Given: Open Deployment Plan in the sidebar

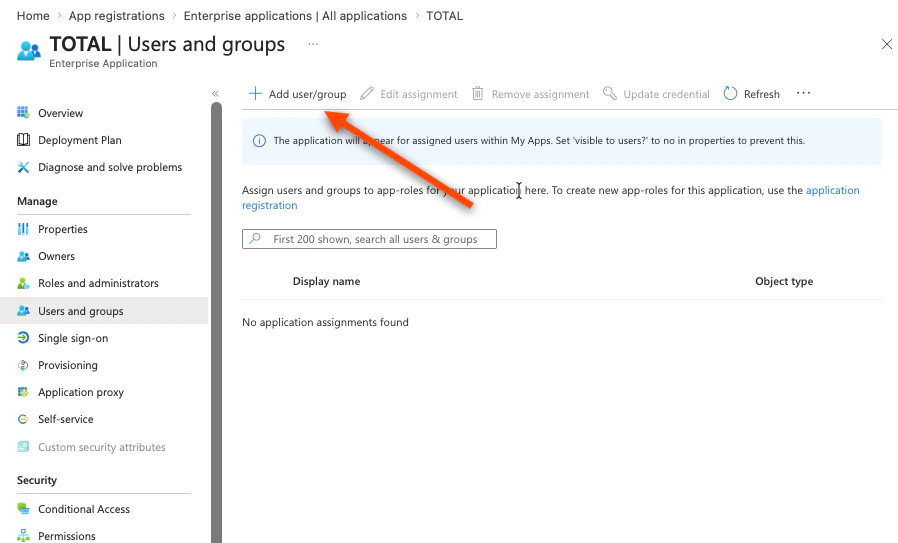Looking at the screenshot, I should [x=80, y=140].
